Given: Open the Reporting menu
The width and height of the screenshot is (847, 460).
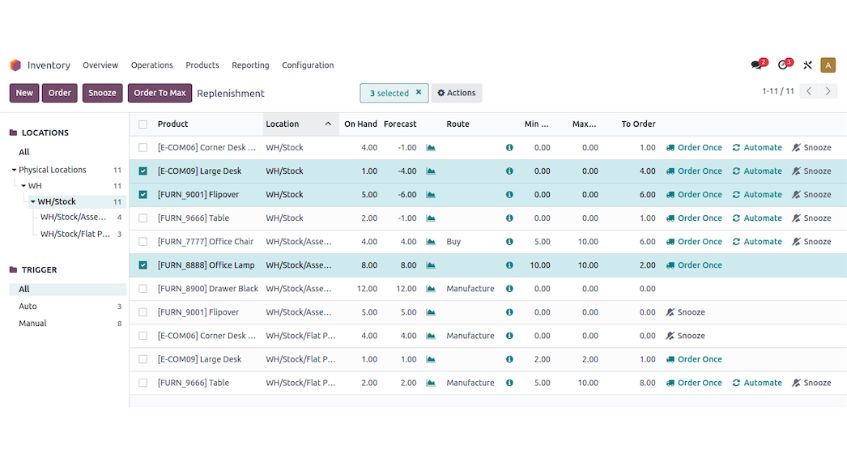Looking at the screenshot, I should point(250,65).
